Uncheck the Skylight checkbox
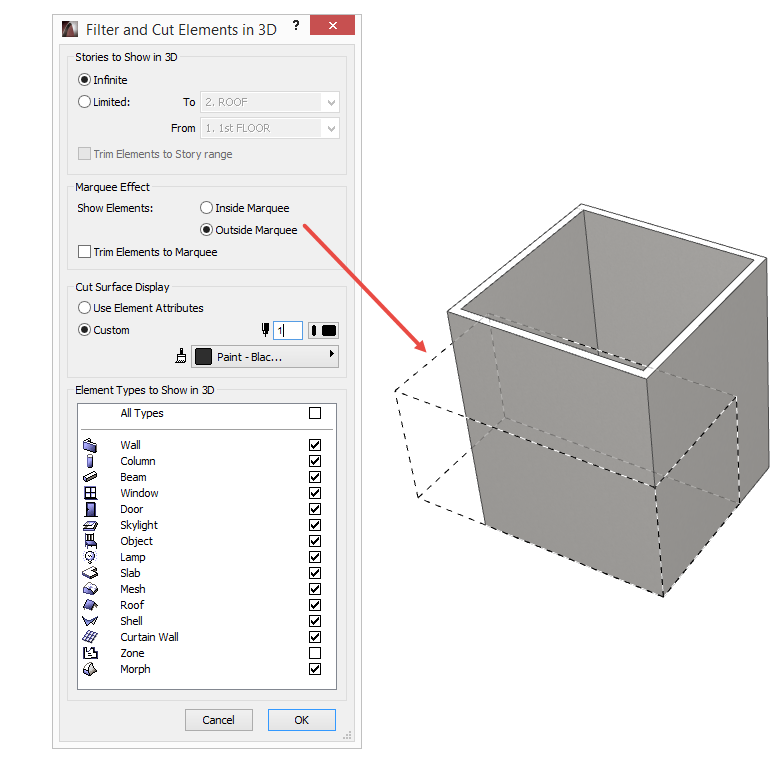 pos(315,525)
